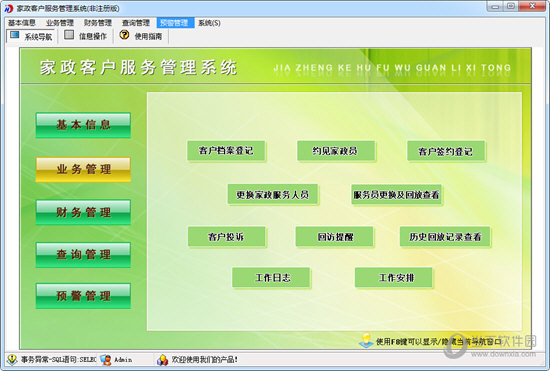Click the Admin user icon

point(106,359)
